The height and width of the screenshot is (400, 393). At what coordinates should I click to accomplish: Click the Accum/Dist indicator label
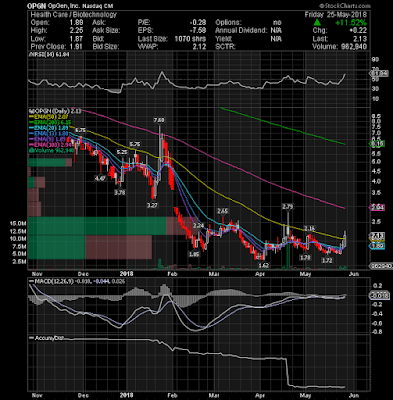pos(46,338)
